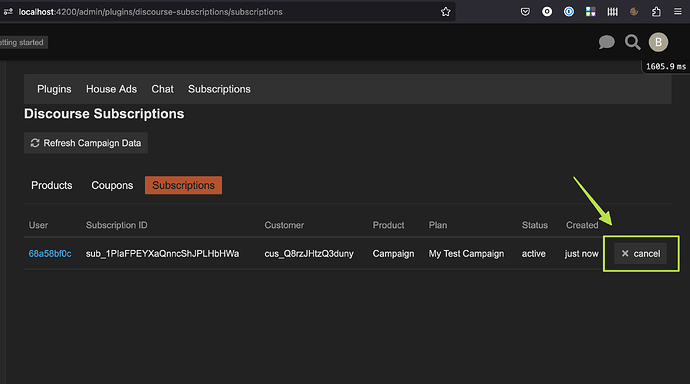Image resolution: width=690 pixels, height=384 pixels.
Task: Click the User column header
Action: pyautogui.click(x=38, y=225)
